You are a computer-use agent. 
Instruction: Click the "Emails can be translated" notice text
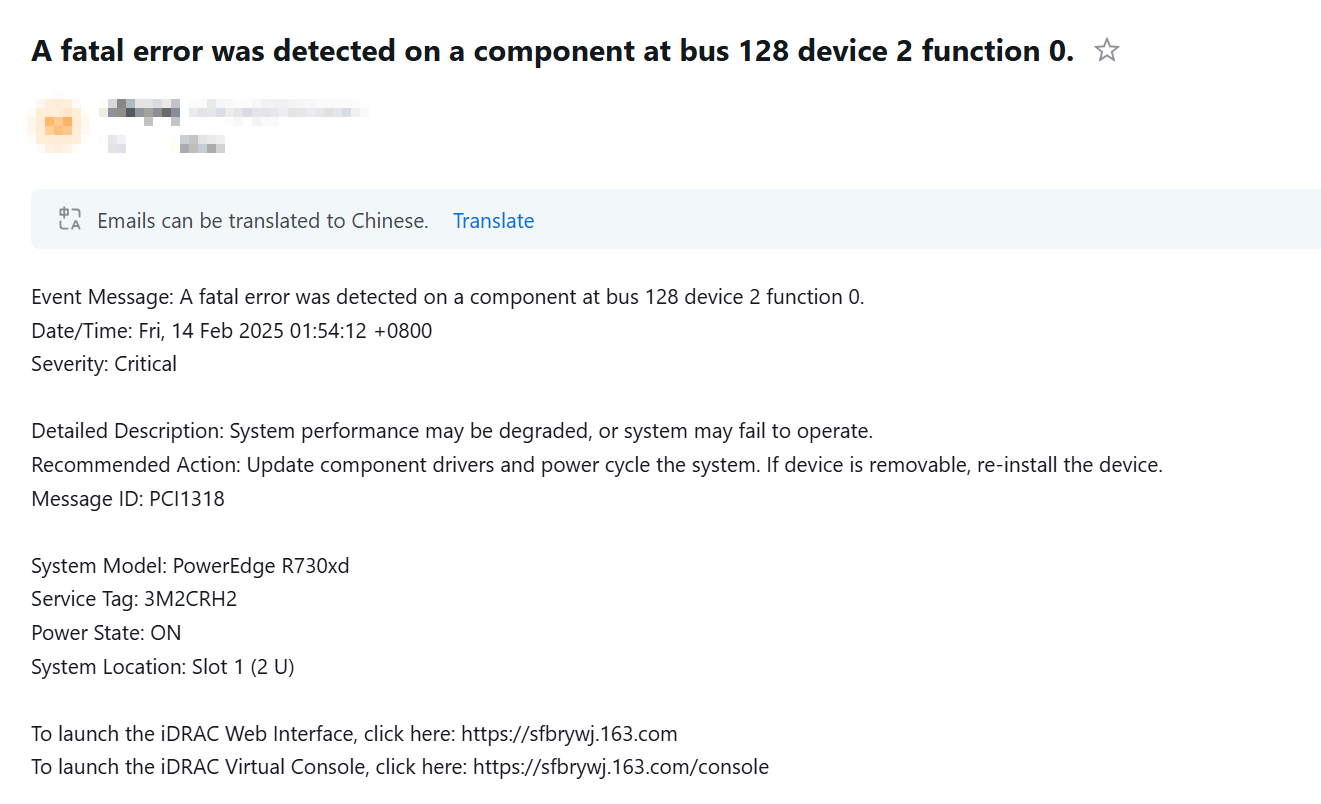(x=263, y=221)
